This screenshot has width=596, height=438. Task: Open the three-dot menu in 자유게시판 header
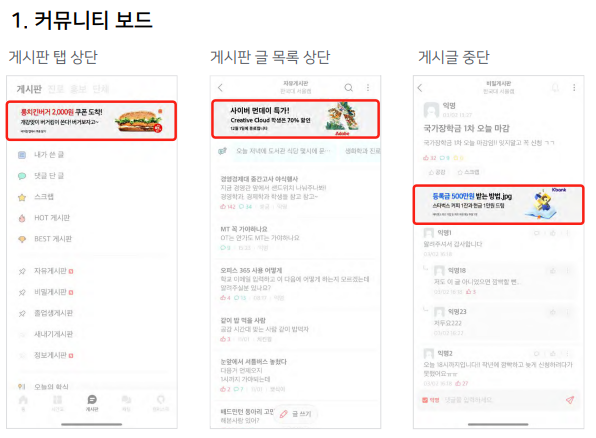[368, 88]
